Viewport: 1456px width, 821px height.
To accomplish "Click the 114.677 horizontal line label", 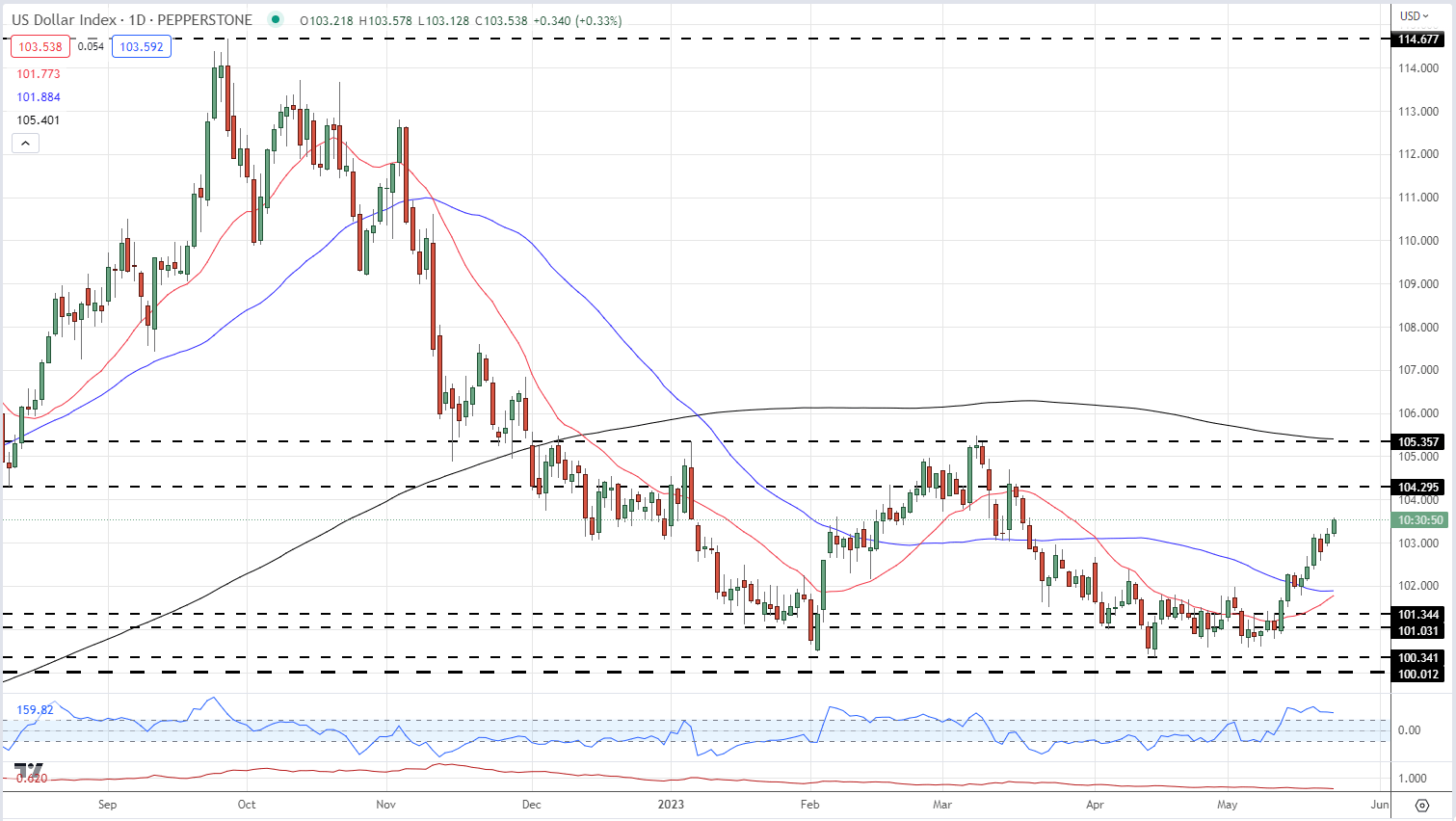I will 1419,40.
